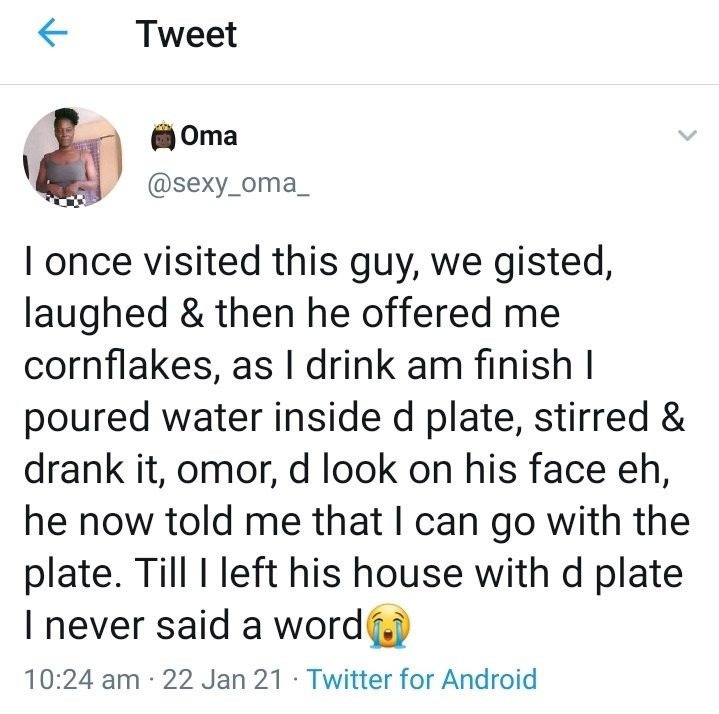The image size is (719, 714).
Task: Open the display name Oma
Action: 209,136
